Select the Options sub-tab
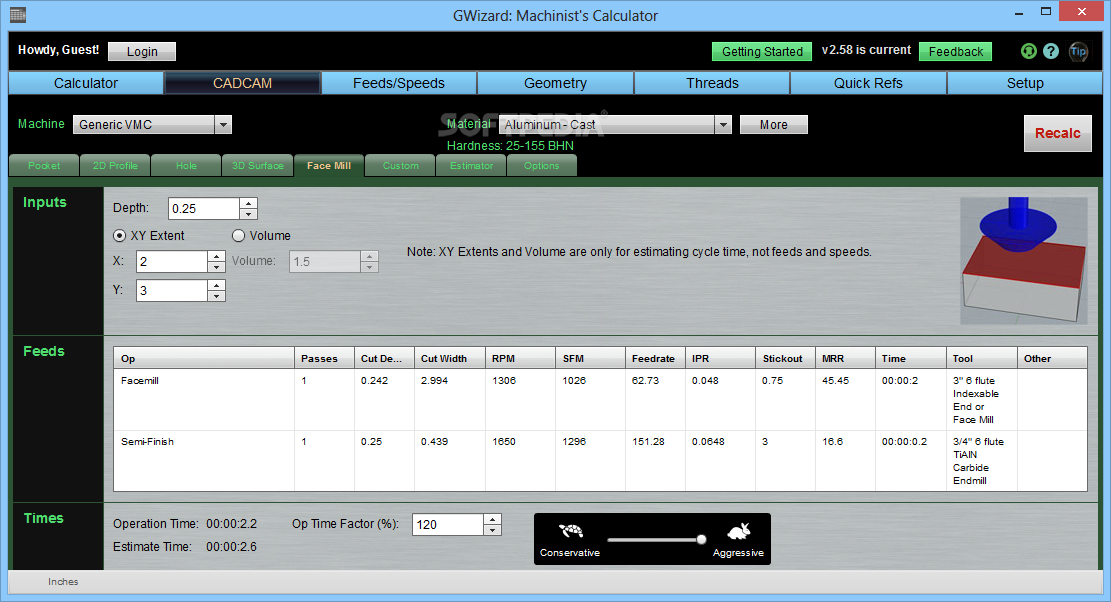 point(541,166)
